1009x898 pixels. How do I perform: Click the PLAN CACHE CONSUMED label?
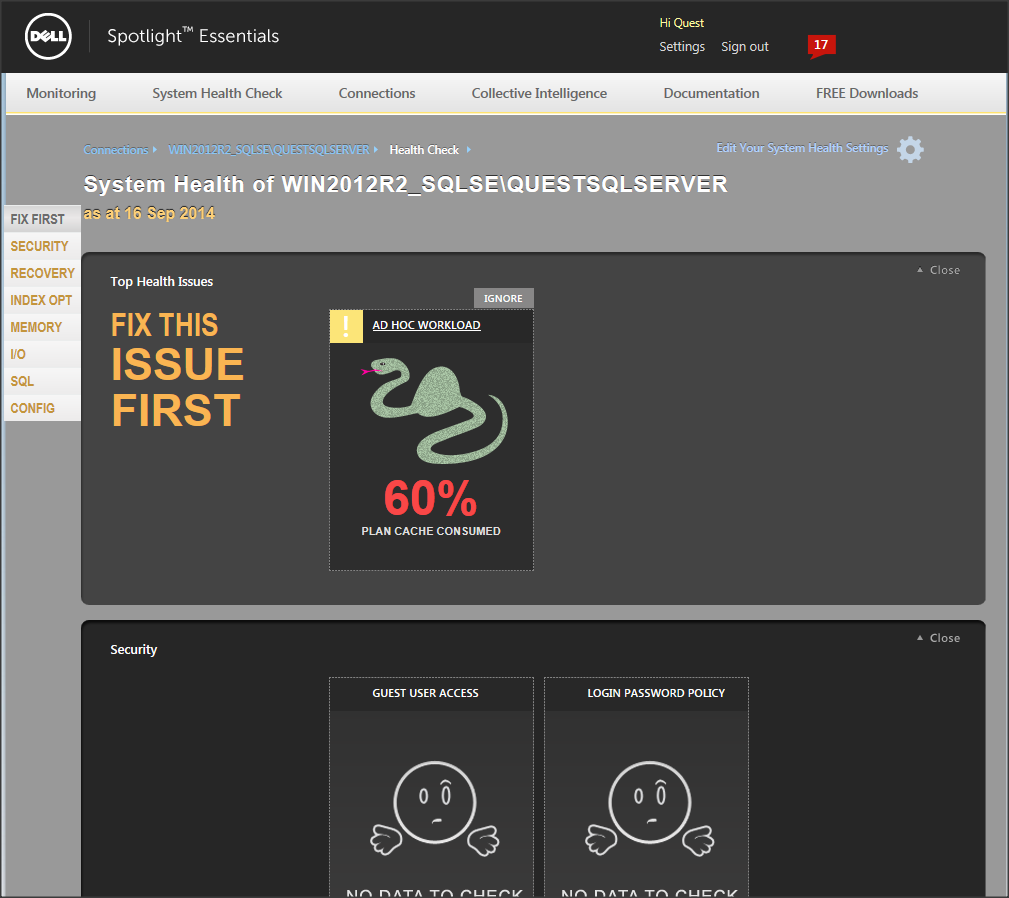[430, 531]
